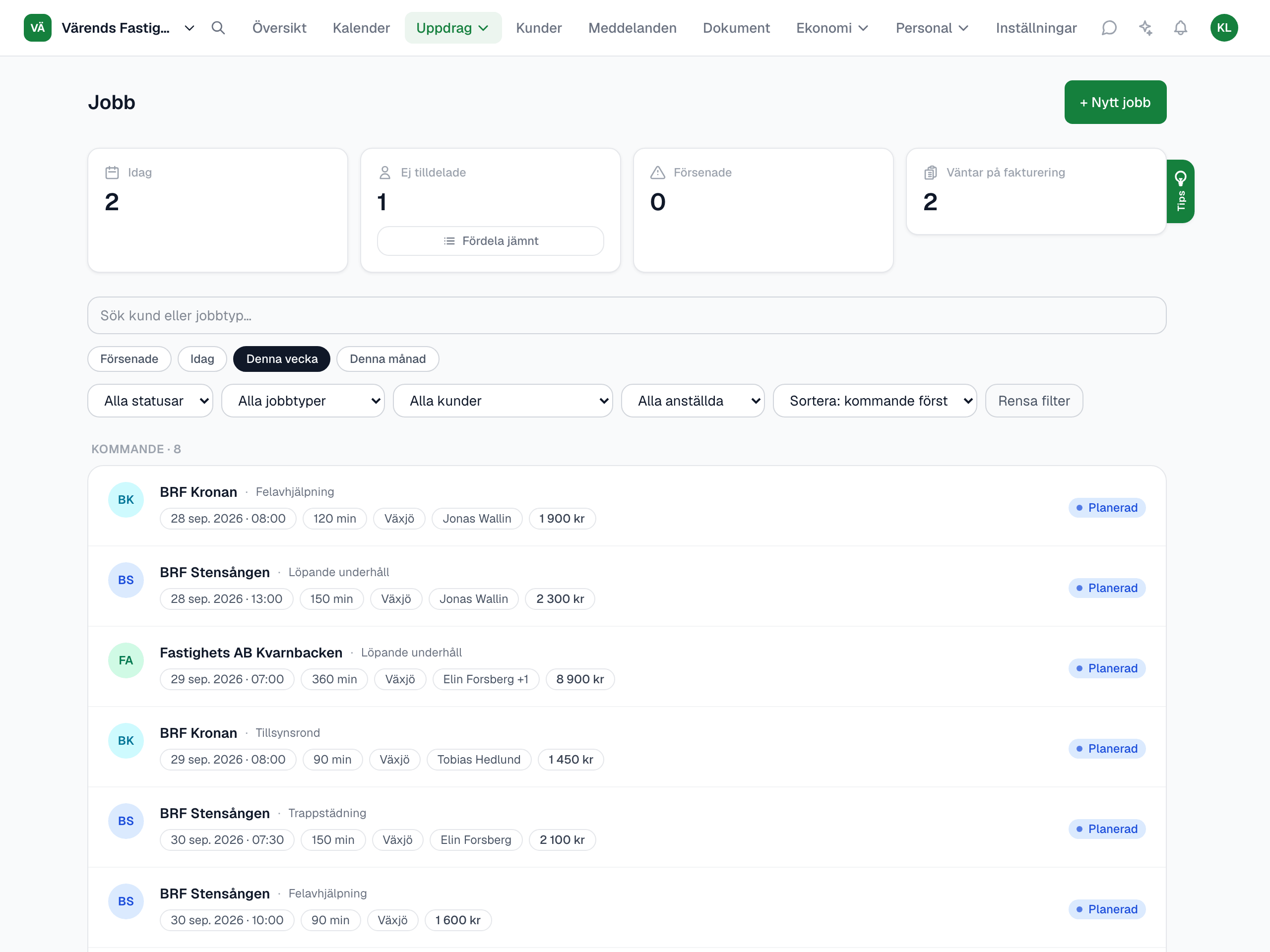Click the BS avatar on Trappstädning row

[x=126, y=821]
